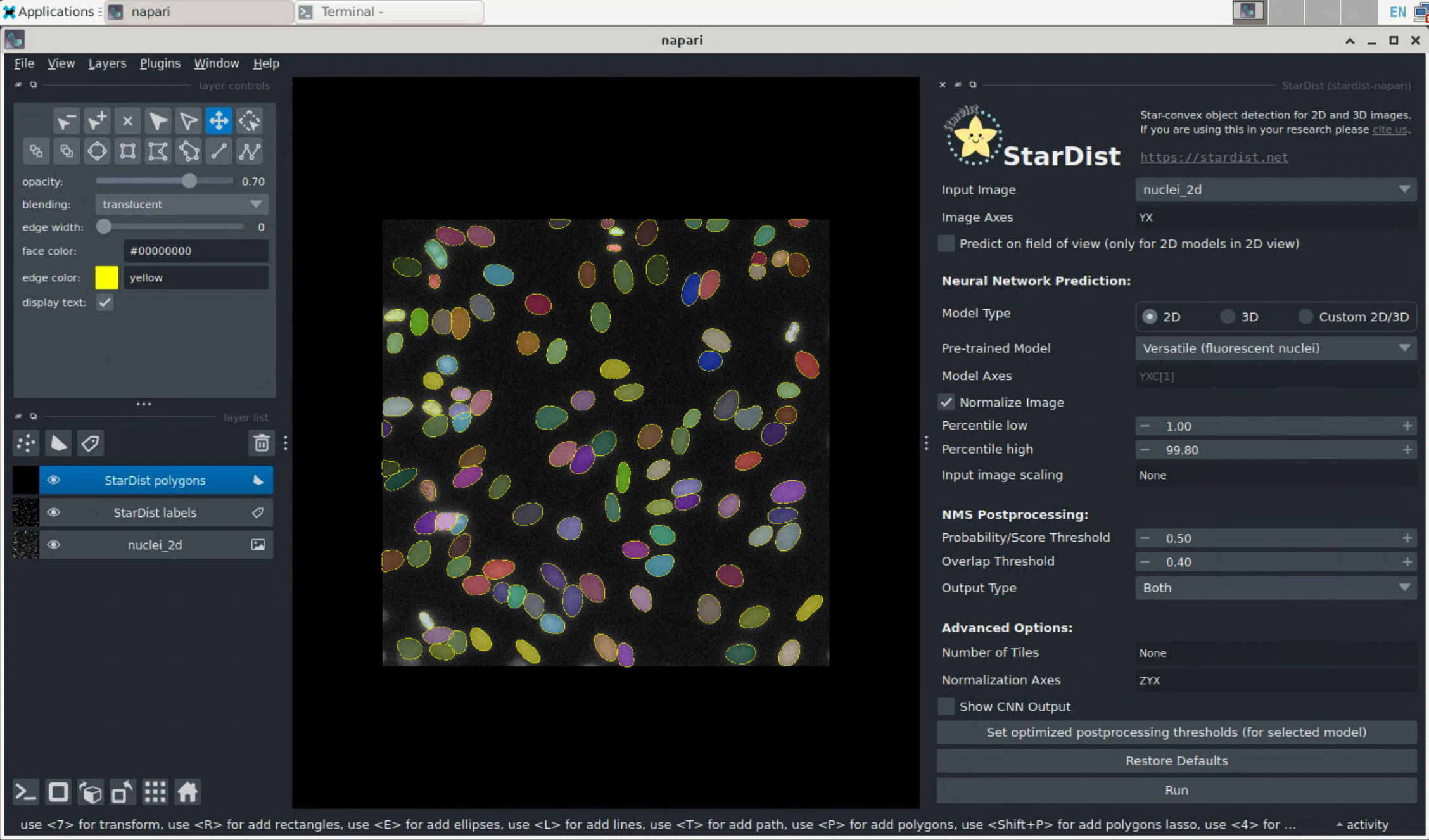Select the add ellipse tool

(x=97, y=151)
